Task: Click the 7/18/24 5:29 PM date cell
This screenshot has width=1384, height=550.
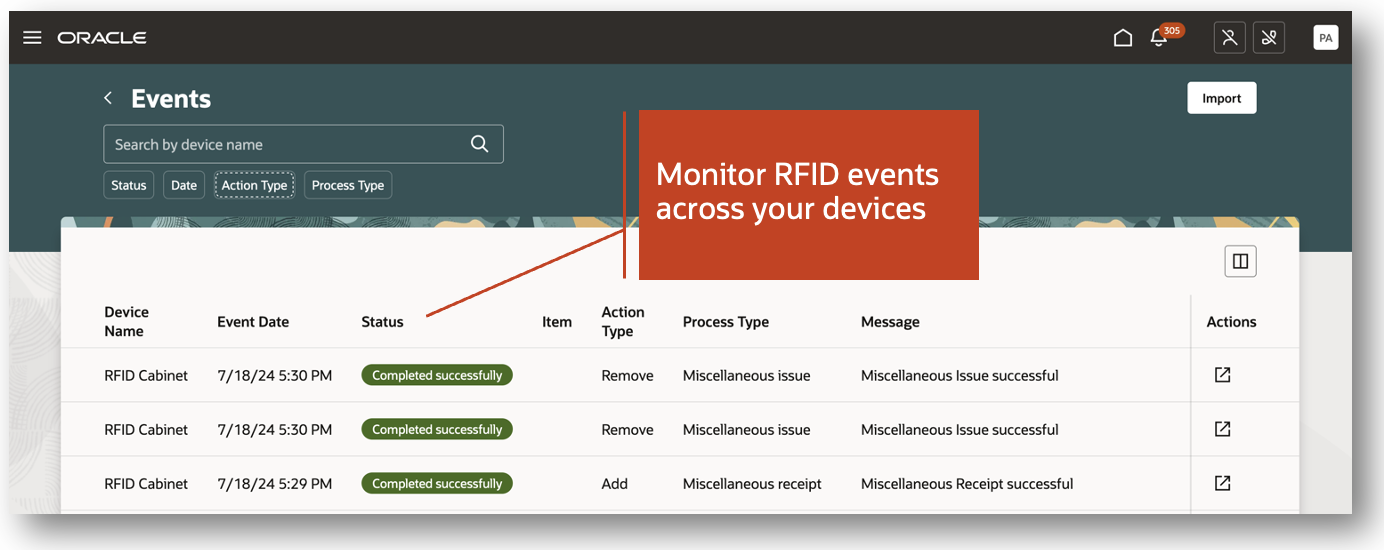Action: (x=274, y=483)
